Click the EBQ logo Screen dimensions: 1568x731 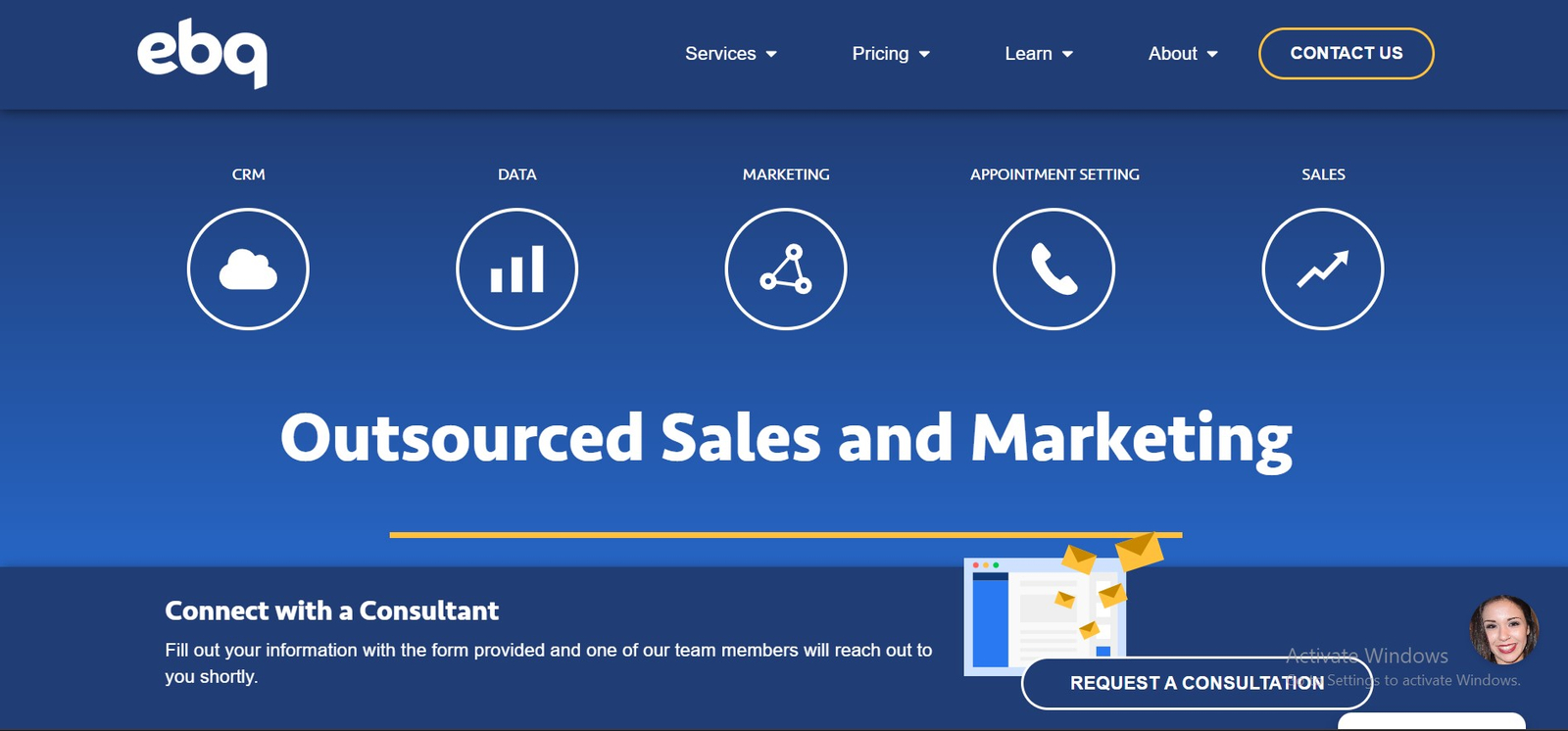[202, 56]
